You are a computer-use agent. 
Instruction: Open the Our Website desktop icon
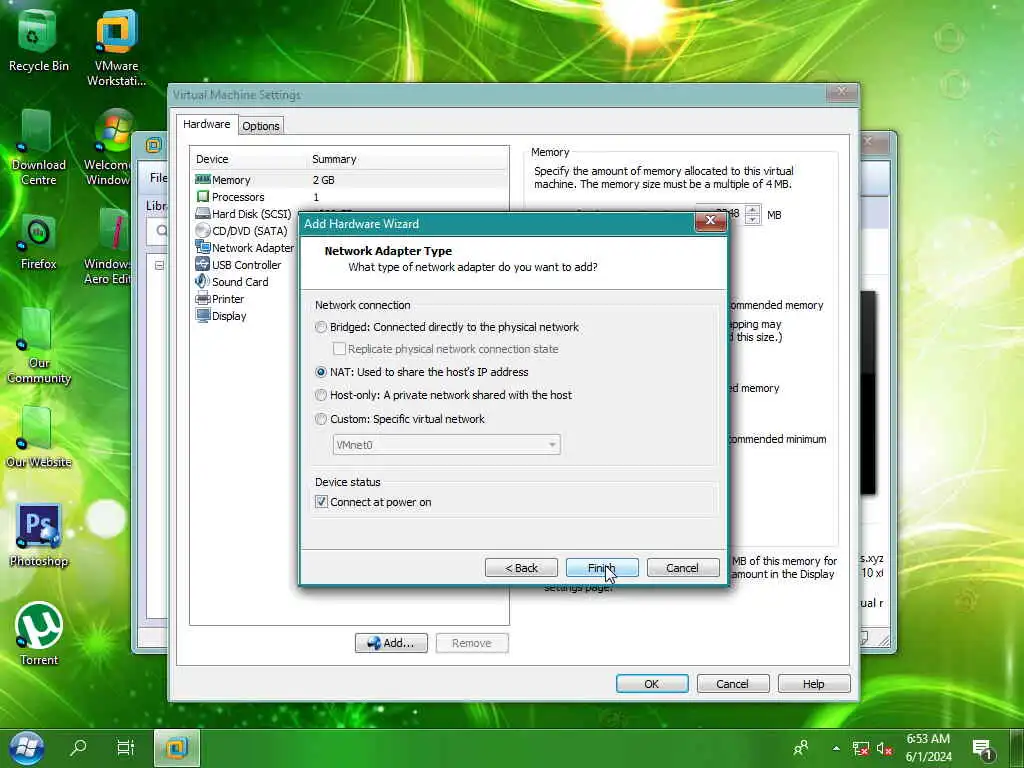tap(38, 438)
